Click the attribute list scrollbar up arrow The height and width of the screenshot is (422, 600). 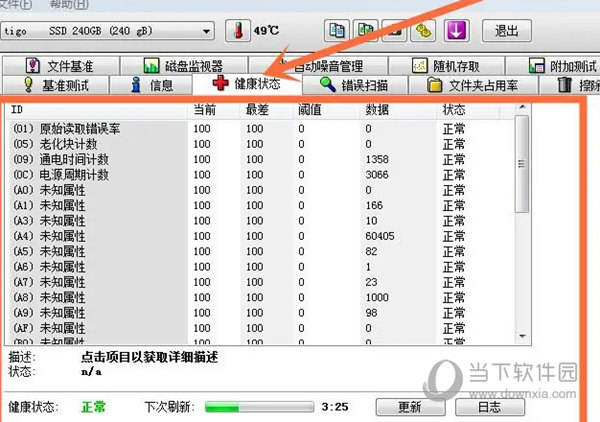[522, 108]
